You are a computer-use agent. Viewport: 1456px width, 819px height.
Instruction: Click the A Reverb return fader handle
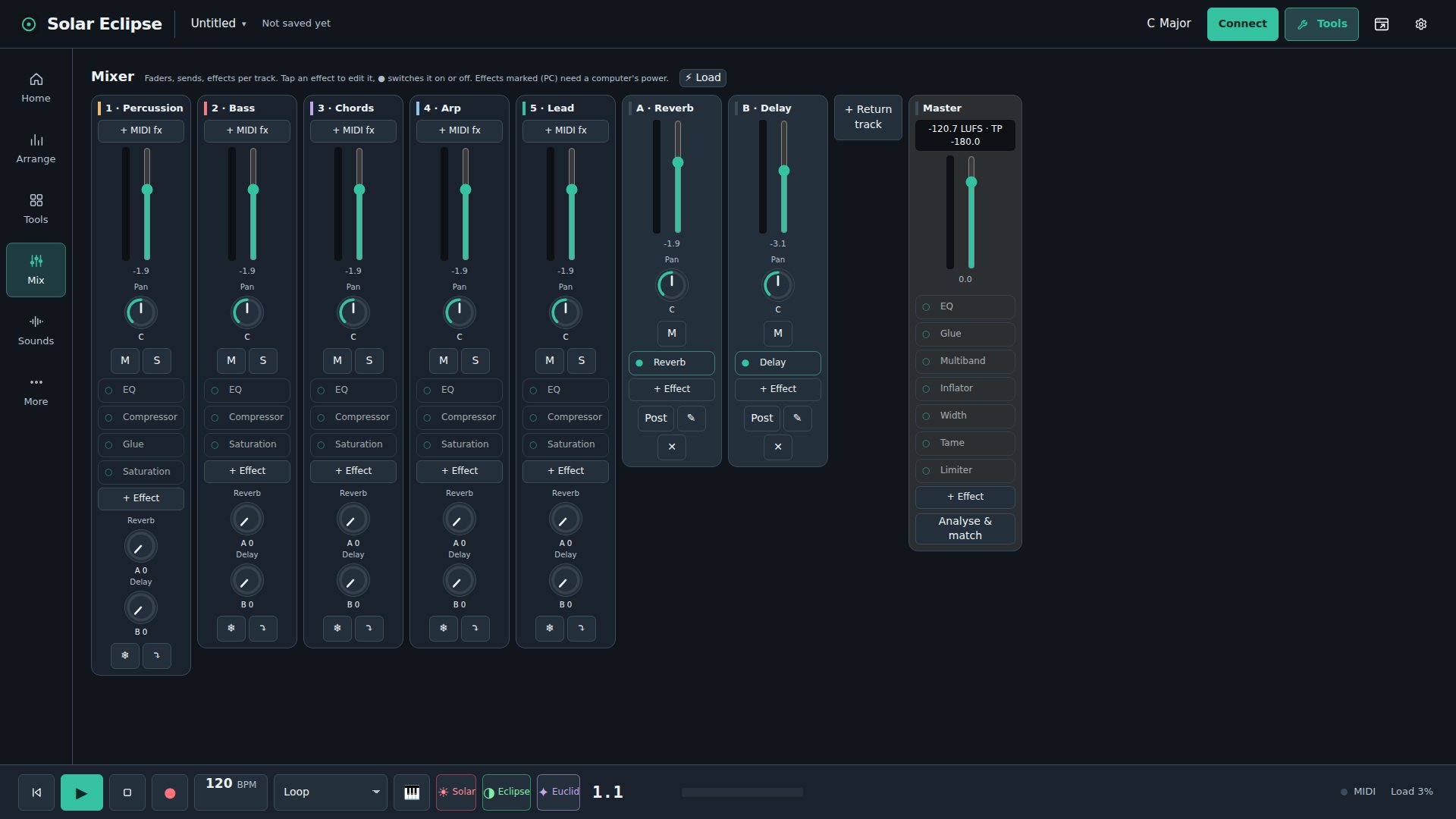click(678, 163)
